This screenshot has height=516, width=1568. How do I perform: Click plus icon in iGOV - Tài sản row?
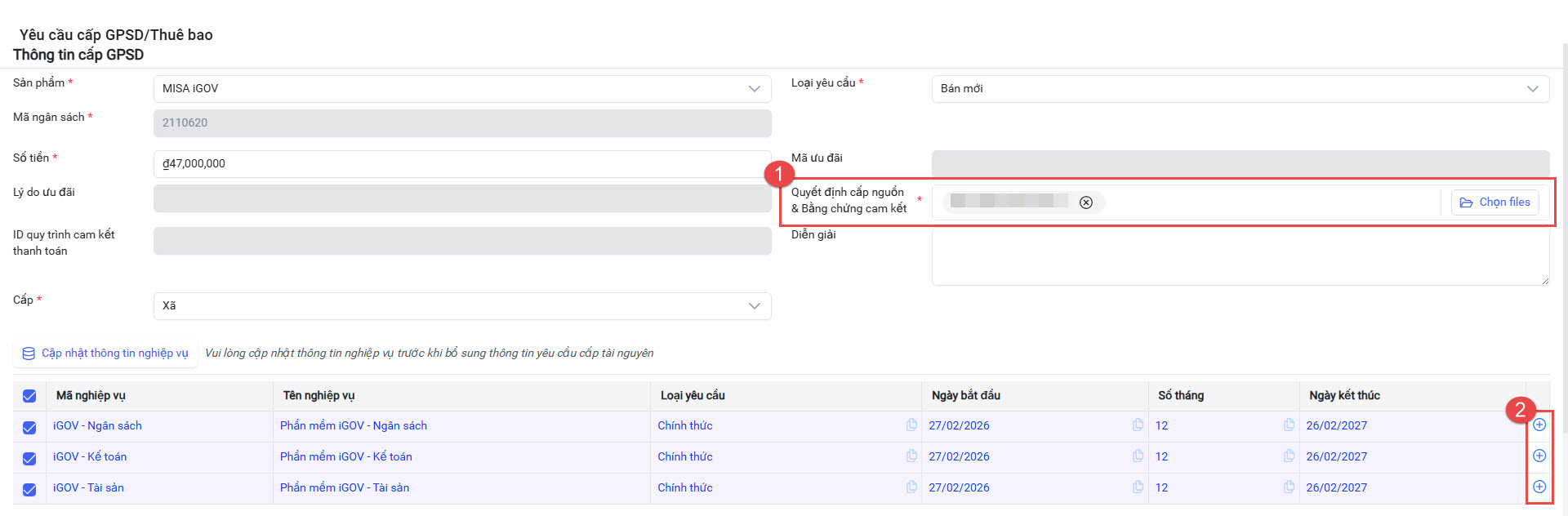[1539, 487]
